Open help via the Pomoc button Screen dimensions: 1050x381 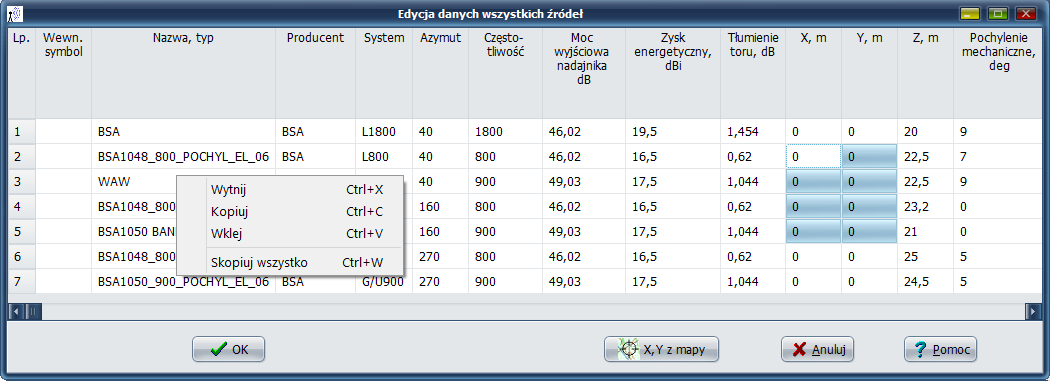[940, 349]
